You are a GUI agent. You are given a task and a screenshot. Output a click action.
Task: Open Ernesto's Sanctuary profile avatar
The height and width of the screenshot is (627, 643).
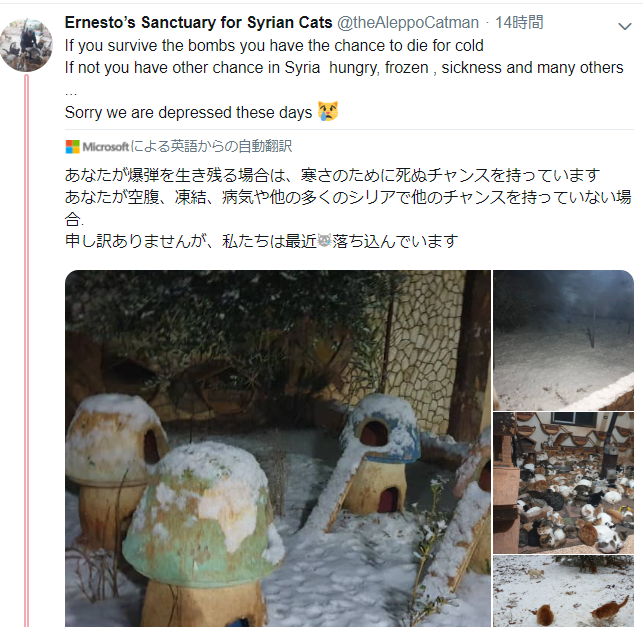(27, 45)
